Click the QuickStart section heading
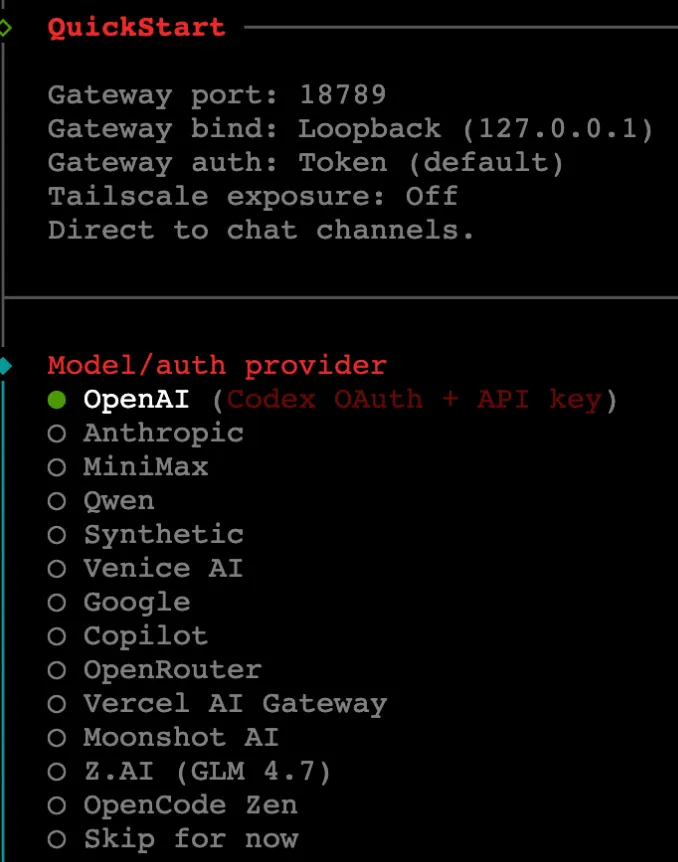 136,27
